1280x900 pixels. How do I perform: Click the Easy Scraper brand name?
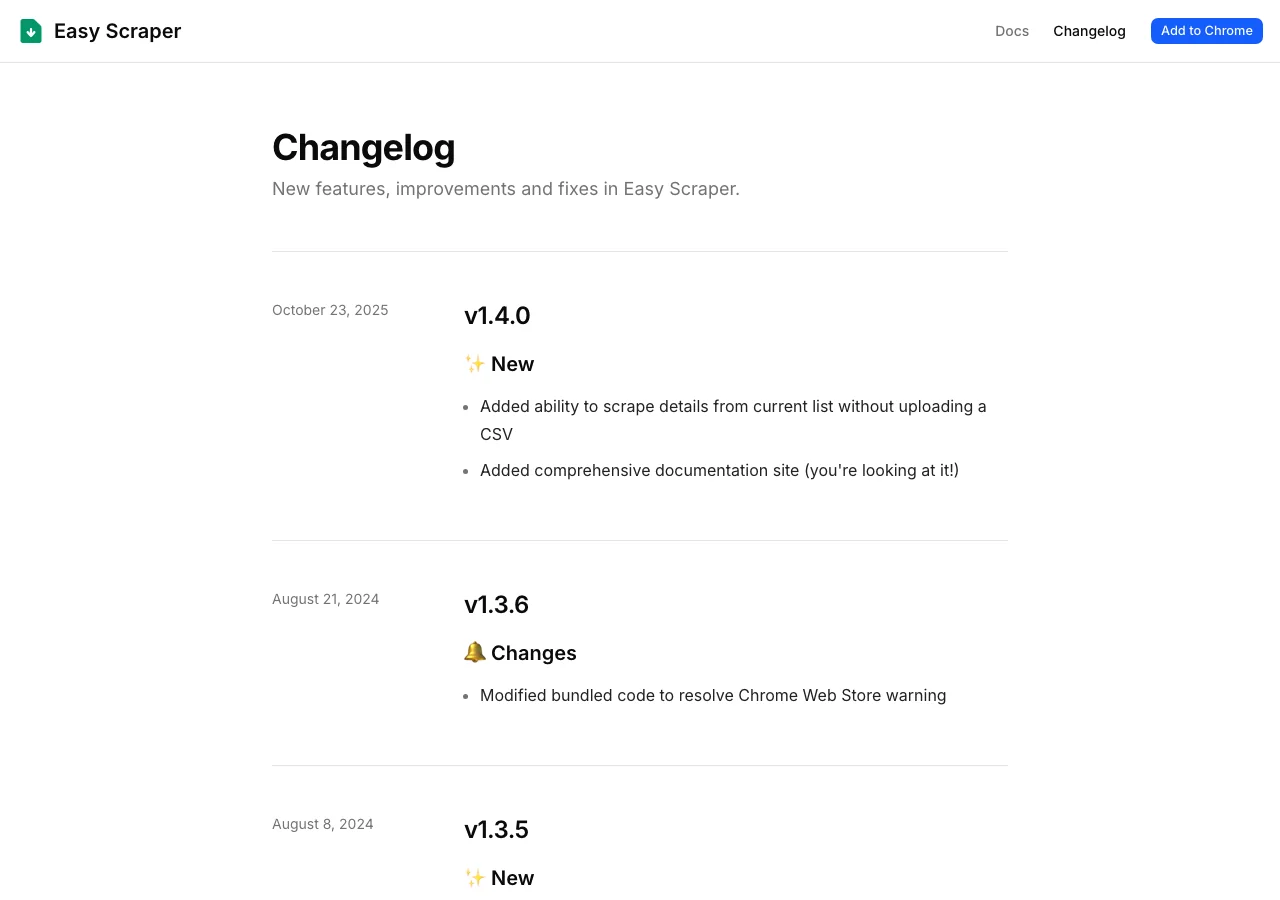117,31
